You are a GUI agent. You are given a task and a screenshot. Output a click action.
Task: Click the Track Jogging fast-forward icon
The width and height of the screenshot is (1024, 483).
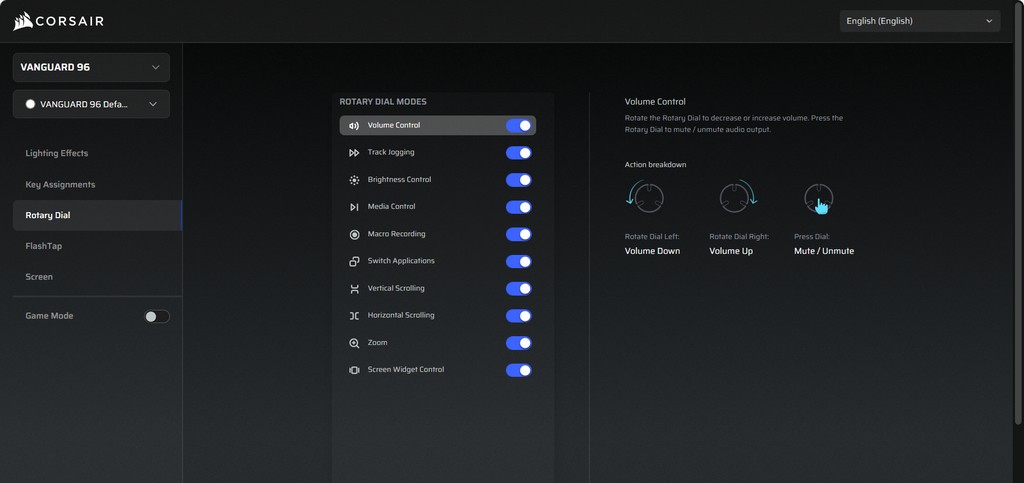[354, 153]
